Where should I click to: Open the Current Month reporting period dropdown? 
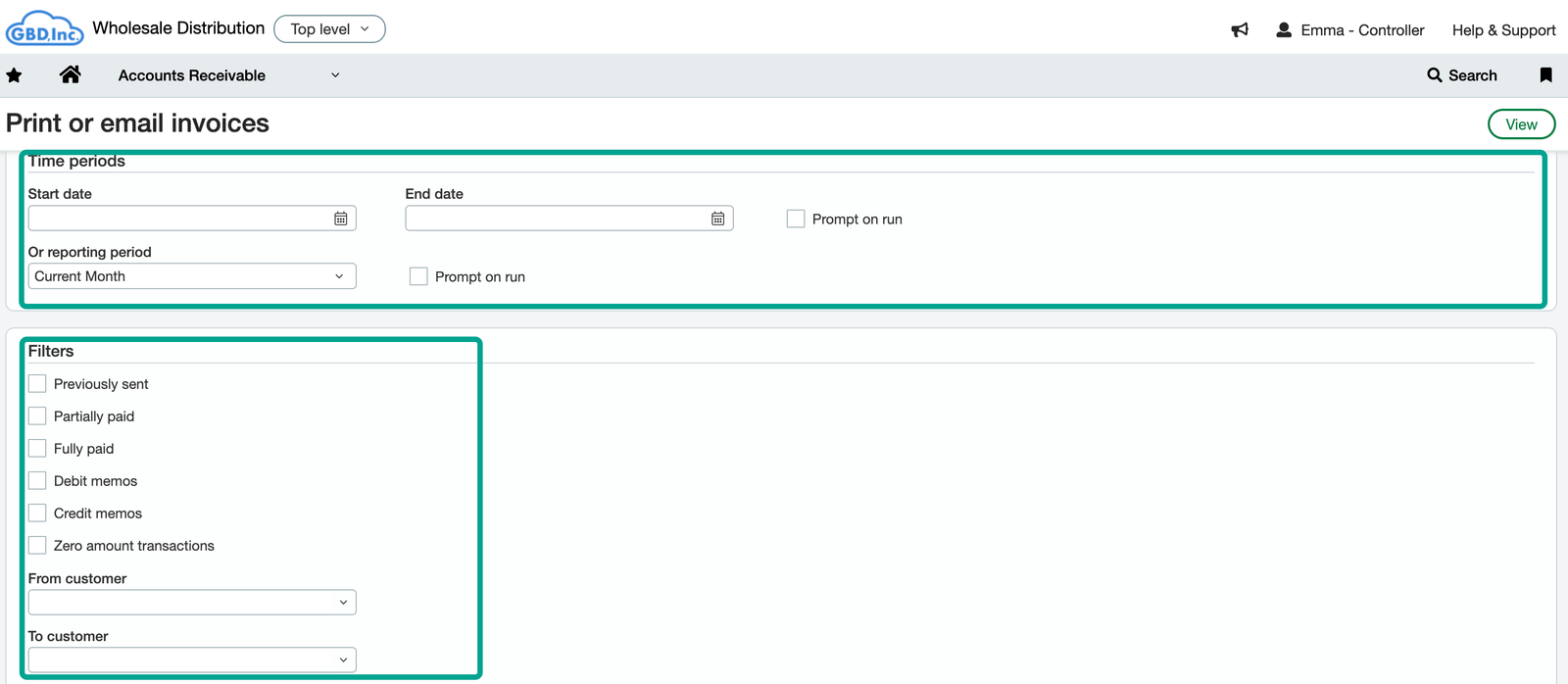pos(191,276)
